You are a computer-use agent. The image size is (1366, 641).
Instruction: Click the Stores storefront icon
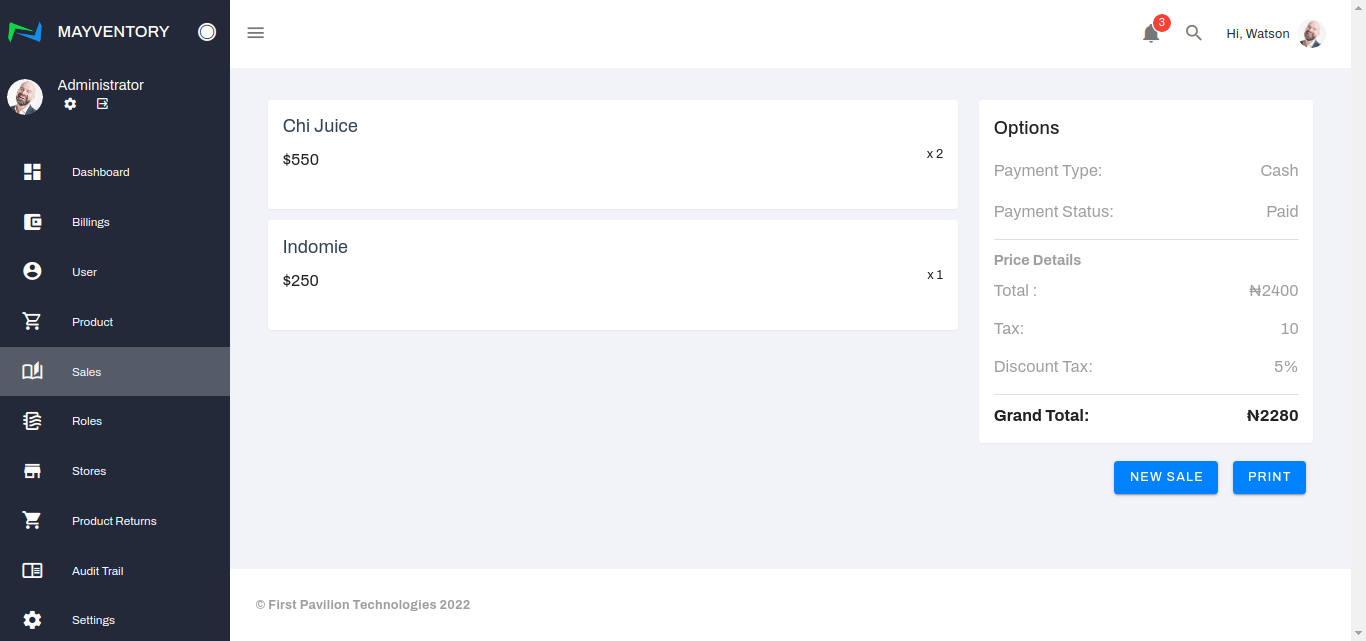32,471
